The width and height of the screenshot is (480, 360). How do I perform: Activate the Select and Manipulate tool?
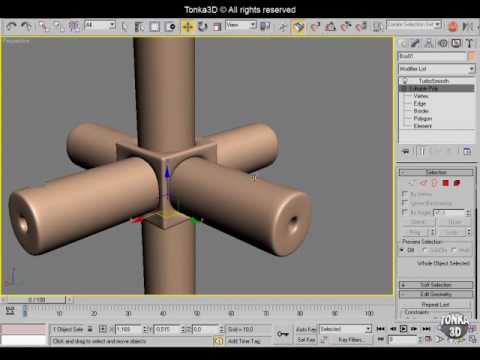pos(283,27)
